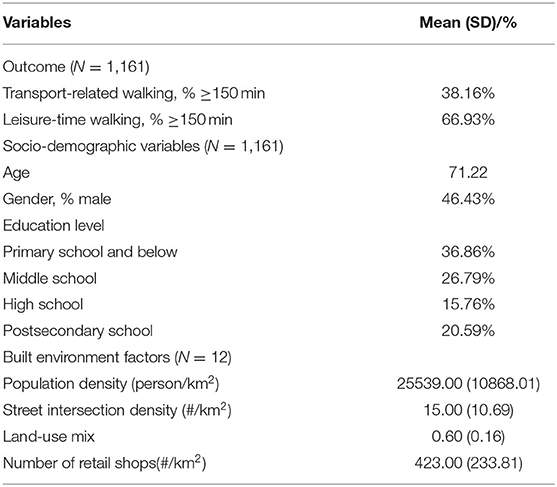Click the Variables column header
Screen dimensions: 557x487
pyautogui.click(x=37, y=23)
